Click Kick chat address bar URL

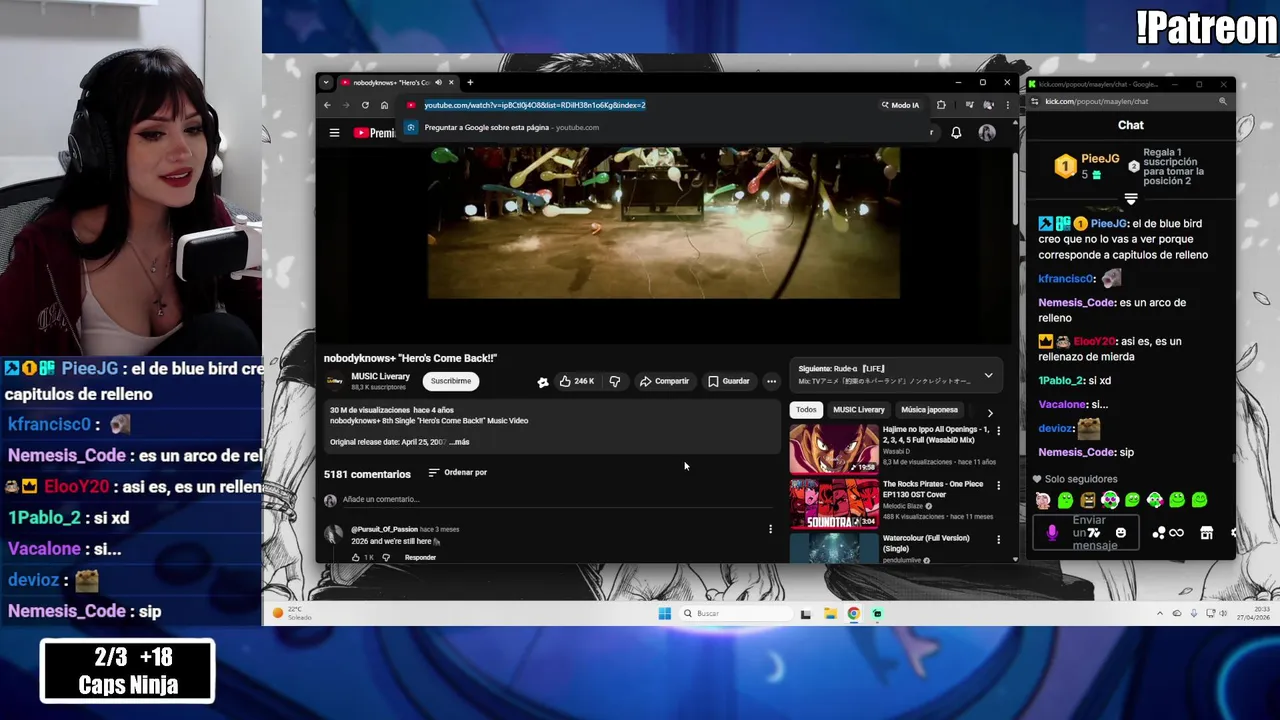point(1097,101)
